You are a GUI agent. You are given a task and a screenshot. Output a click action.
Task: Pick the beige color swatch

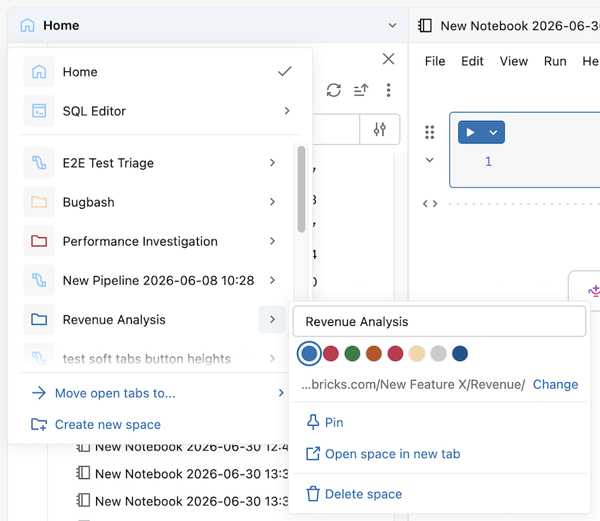point(417,353)
